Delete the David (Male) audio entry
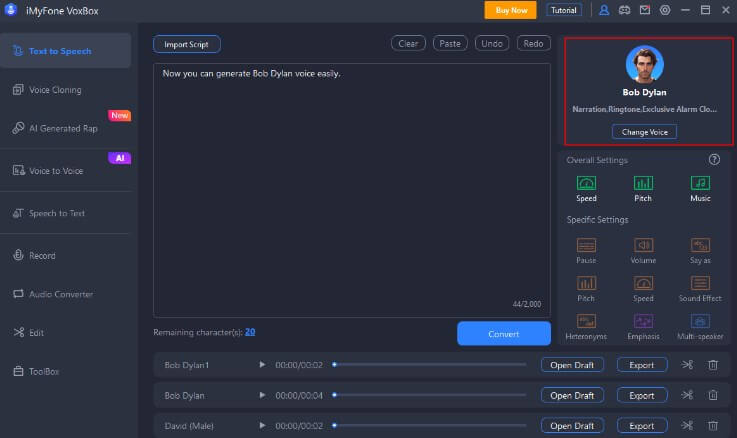The height and width of the screenshot is (438, 737). click(x=713, y=426)
